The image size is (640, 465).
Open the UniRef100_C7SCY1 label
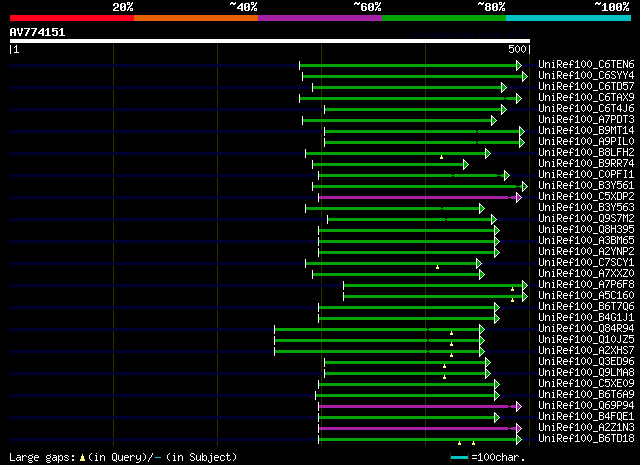(x=586, y=263)
